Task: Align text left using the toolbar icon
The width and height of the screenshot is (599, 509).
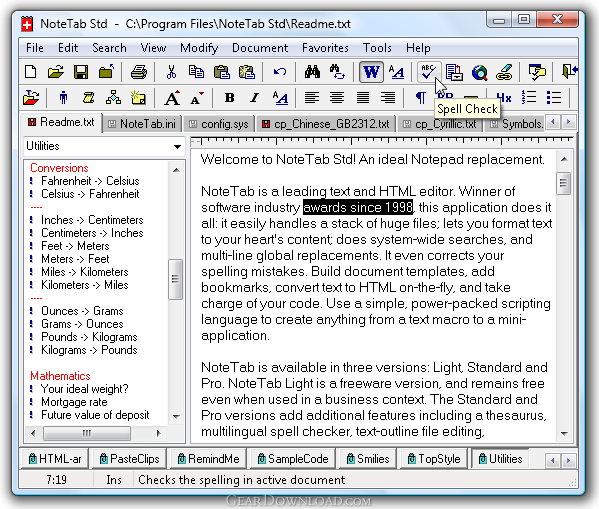Action: click(312, 98)
